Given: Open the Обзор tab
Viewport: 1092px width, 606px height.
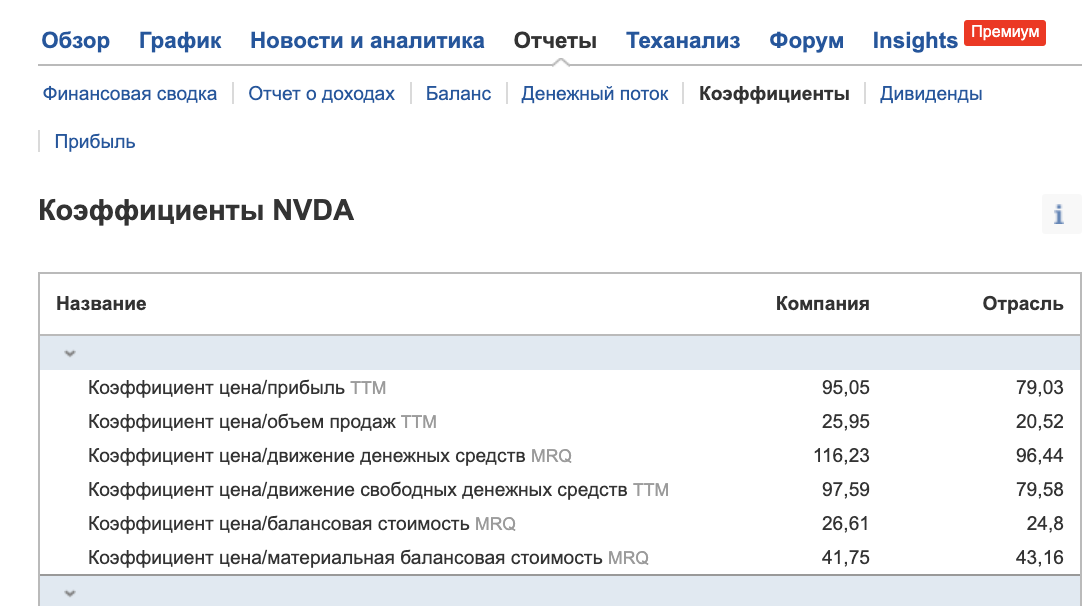Looking at the screenshot, I should tap(75, 40).
